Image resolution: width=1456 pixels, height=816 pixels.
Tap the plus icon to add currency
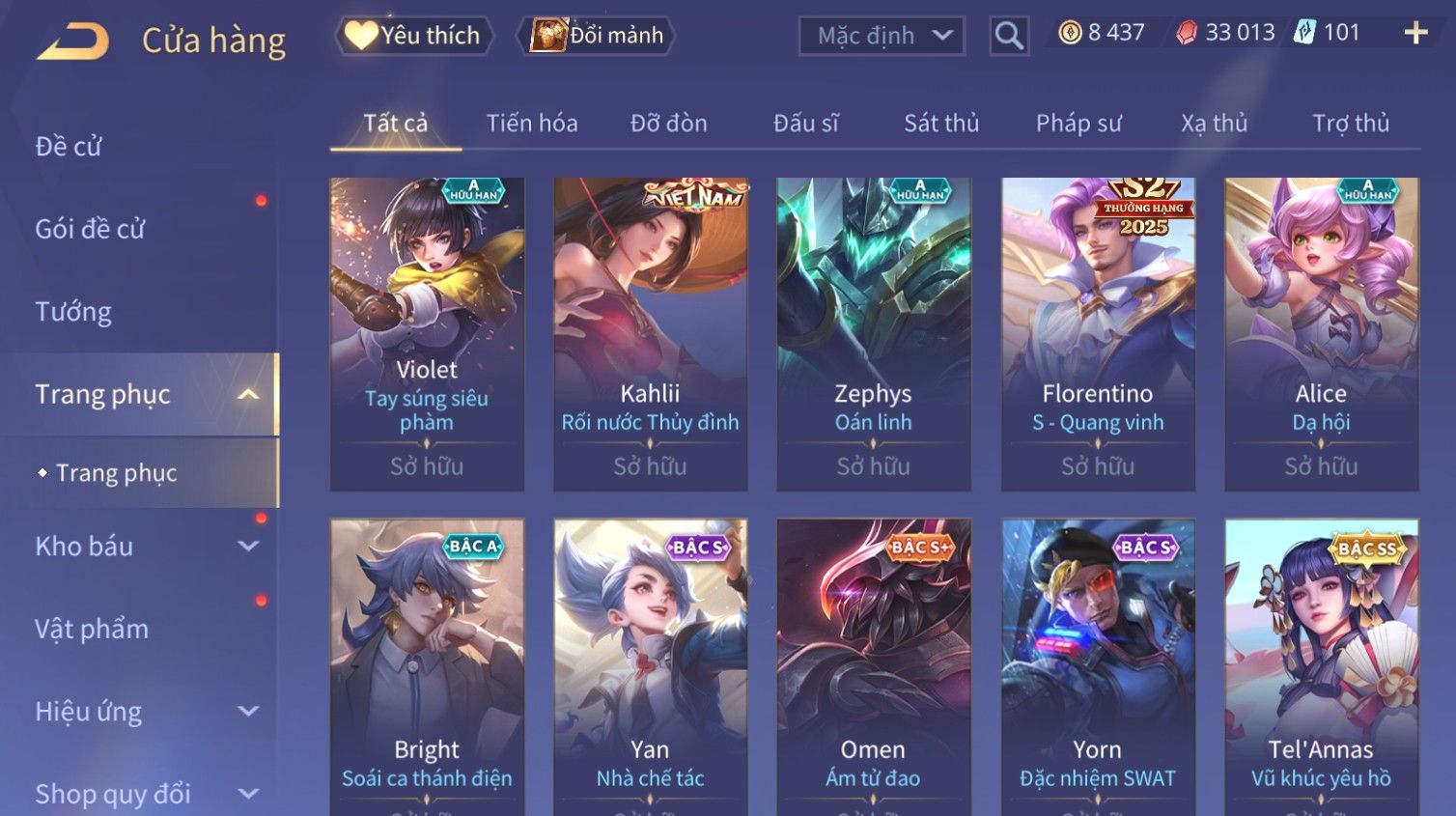[1415, 34]
